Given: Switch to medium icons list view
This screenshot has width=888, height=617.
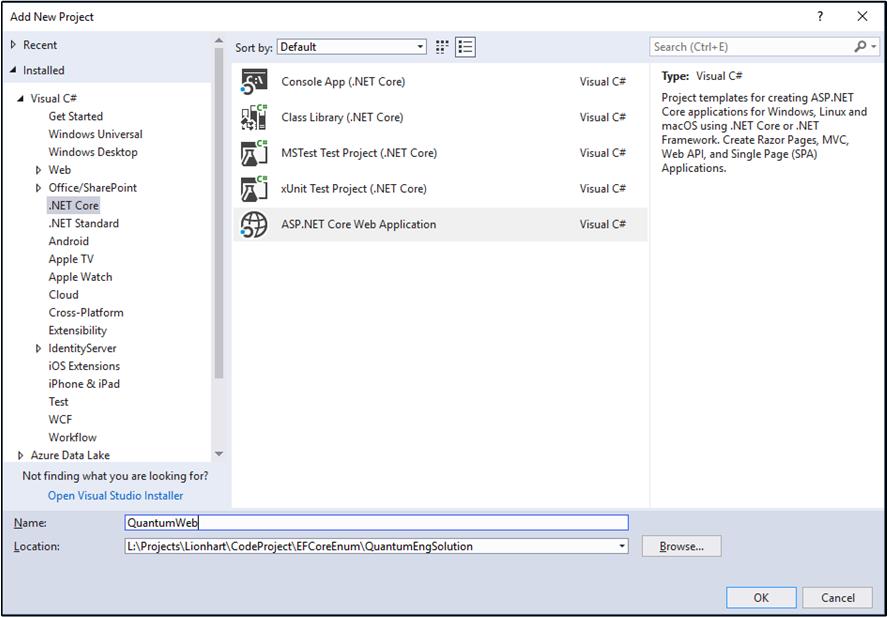Looking at the screenshot, I should click(465, 47).
